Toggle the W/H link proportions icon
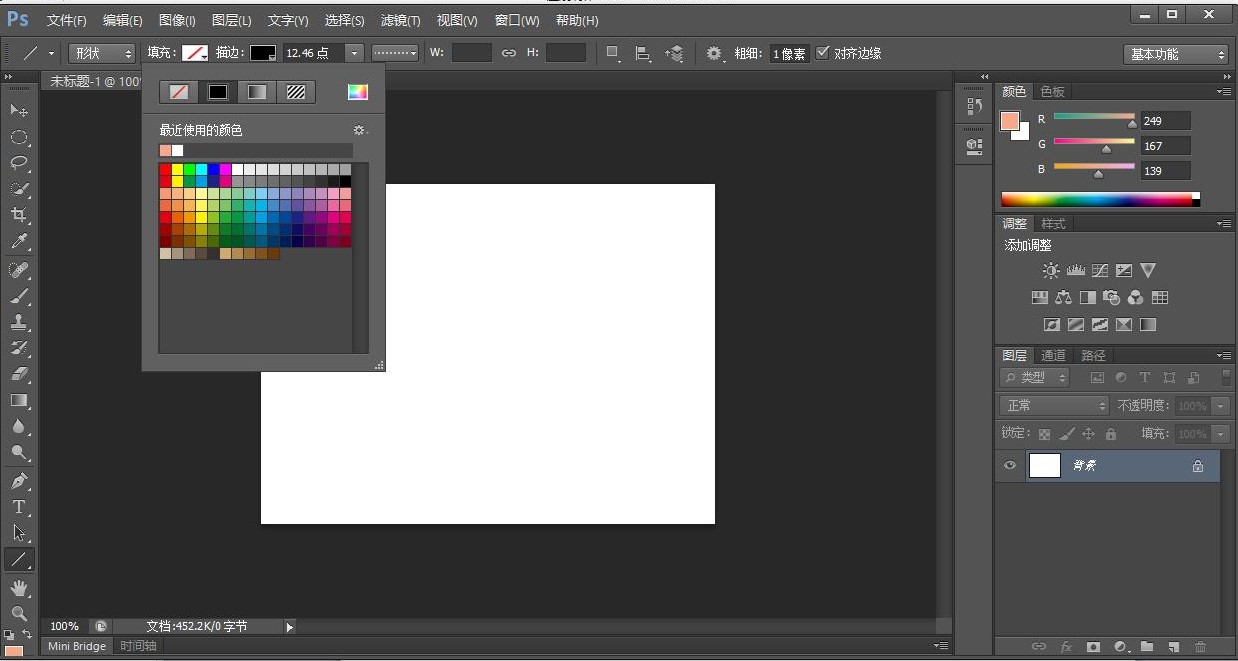This screenshot has height=661, width=1238. (509, 53)
